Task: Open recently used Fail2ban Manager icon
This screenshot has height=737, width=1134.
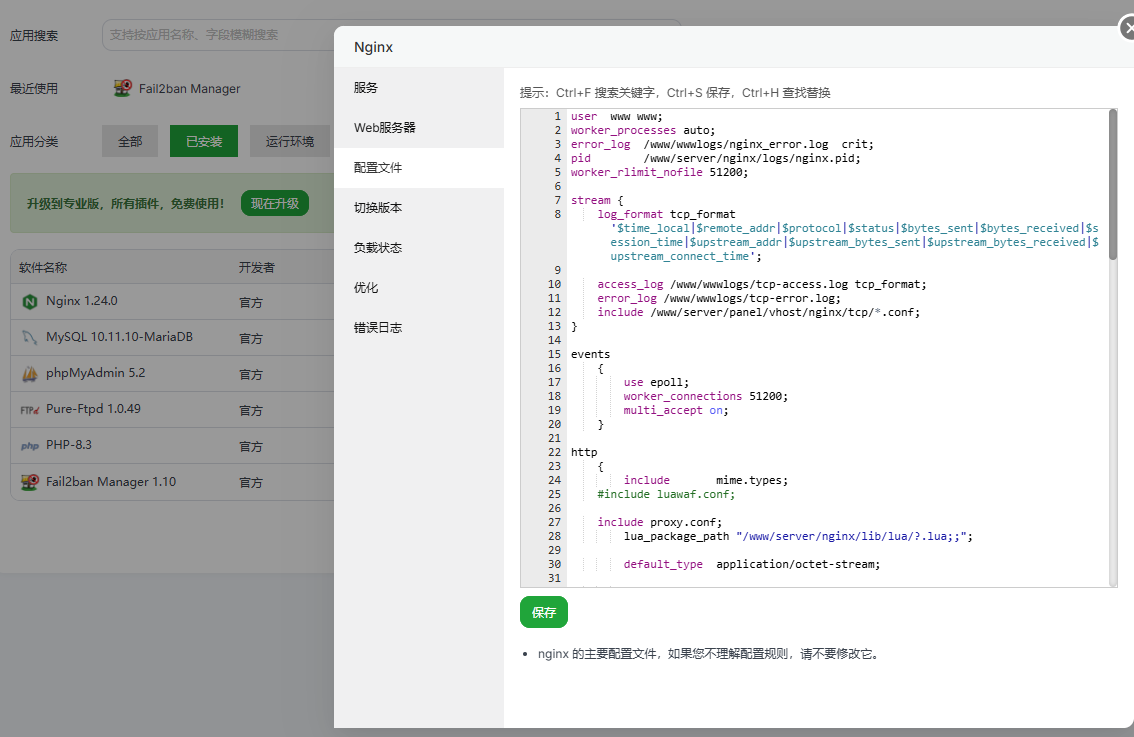Action: tap(123, 88)
